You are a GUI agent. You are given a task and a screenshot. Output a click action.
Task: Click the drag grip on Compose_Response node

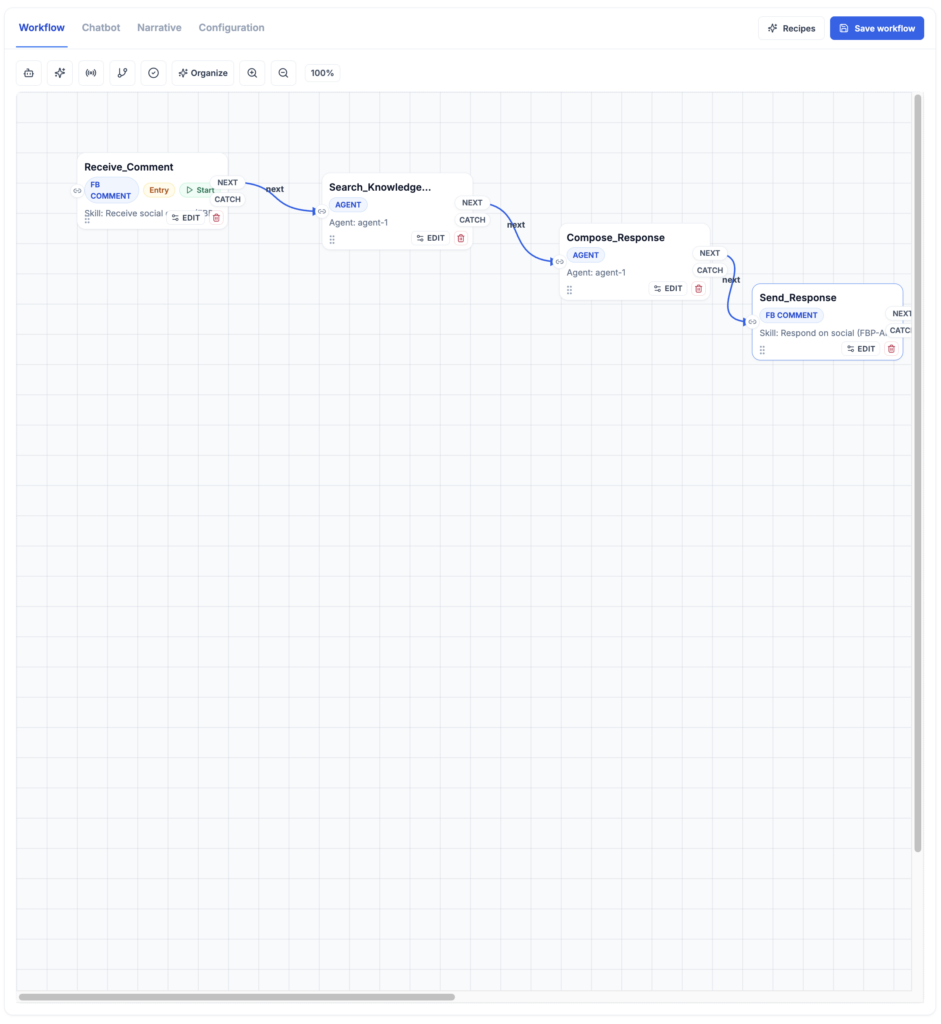click(x=569, y=290)
